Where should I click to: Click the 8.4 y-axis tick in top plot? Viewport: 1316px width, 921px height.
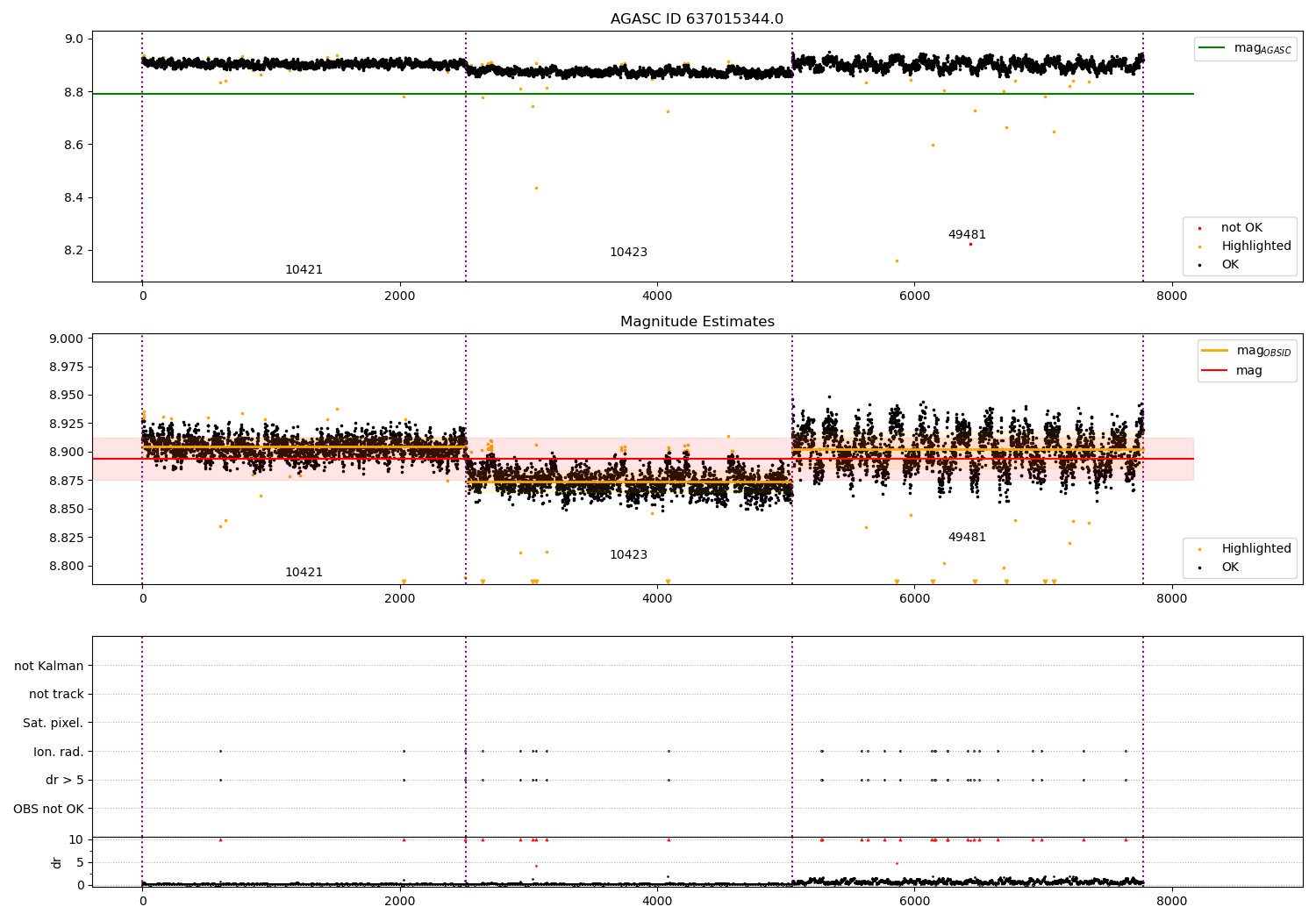[74, 198]
